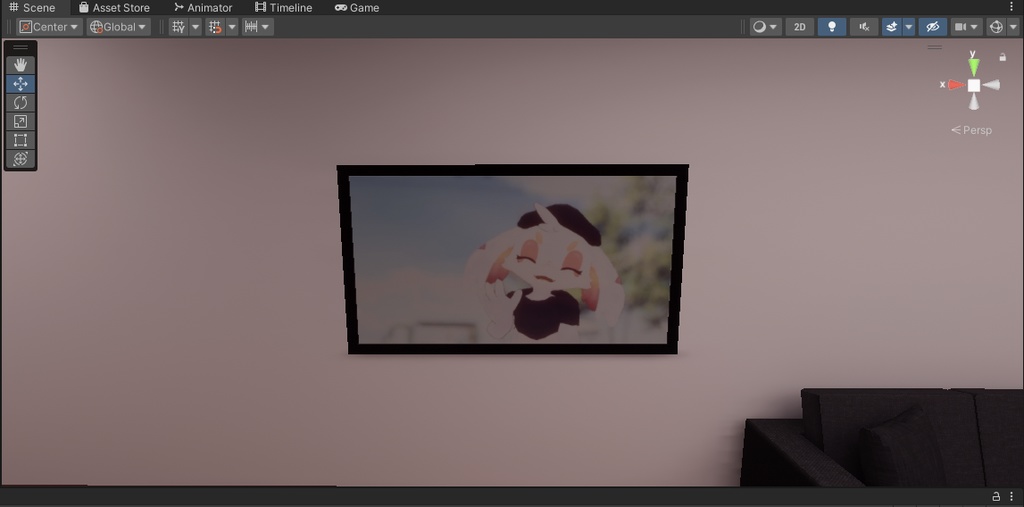Click the bottom bar lock icon
The width and height of the screenshot is (1024, 507).
(996, 497)
